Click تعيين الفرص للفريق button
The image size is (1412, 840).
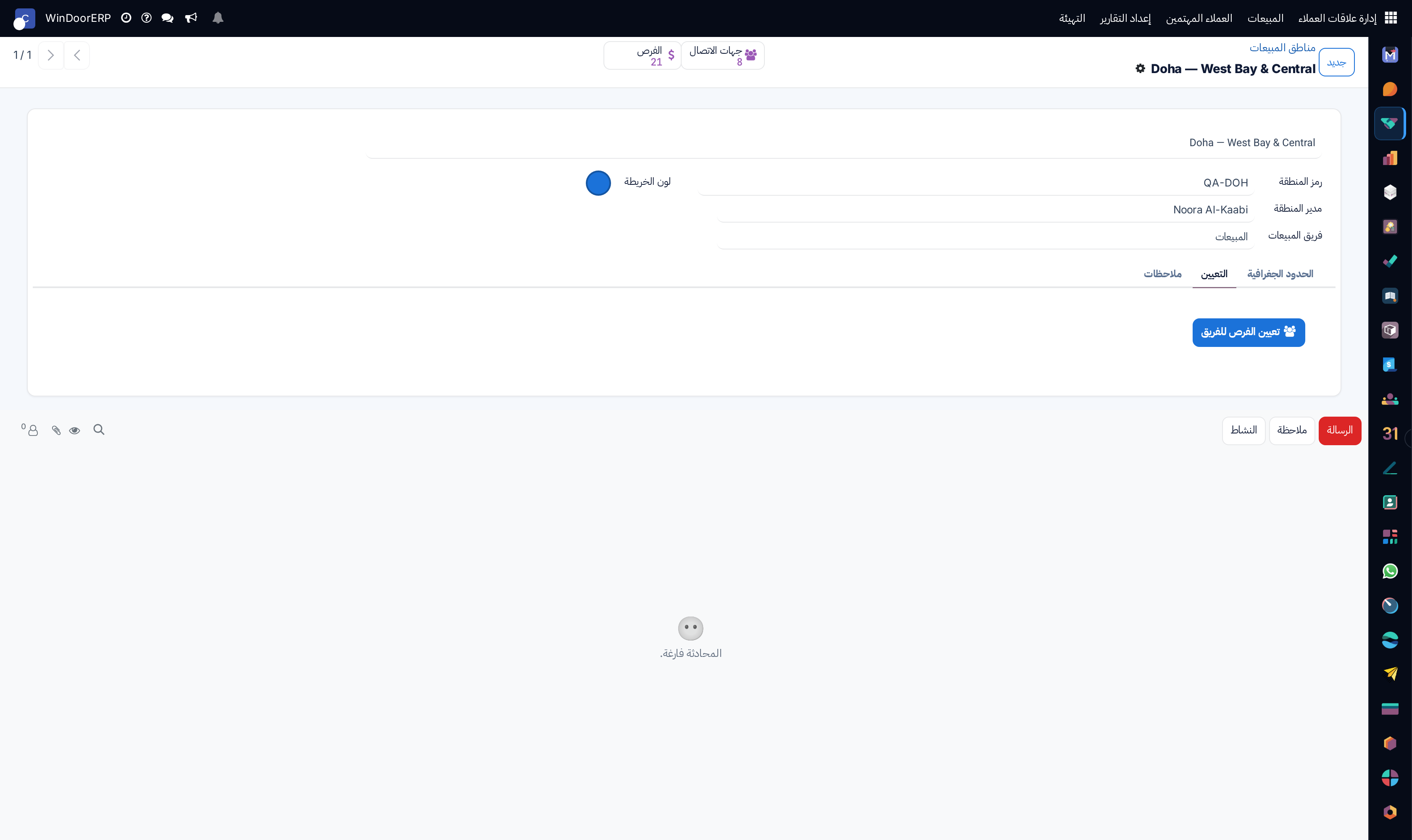point(1248,332)
